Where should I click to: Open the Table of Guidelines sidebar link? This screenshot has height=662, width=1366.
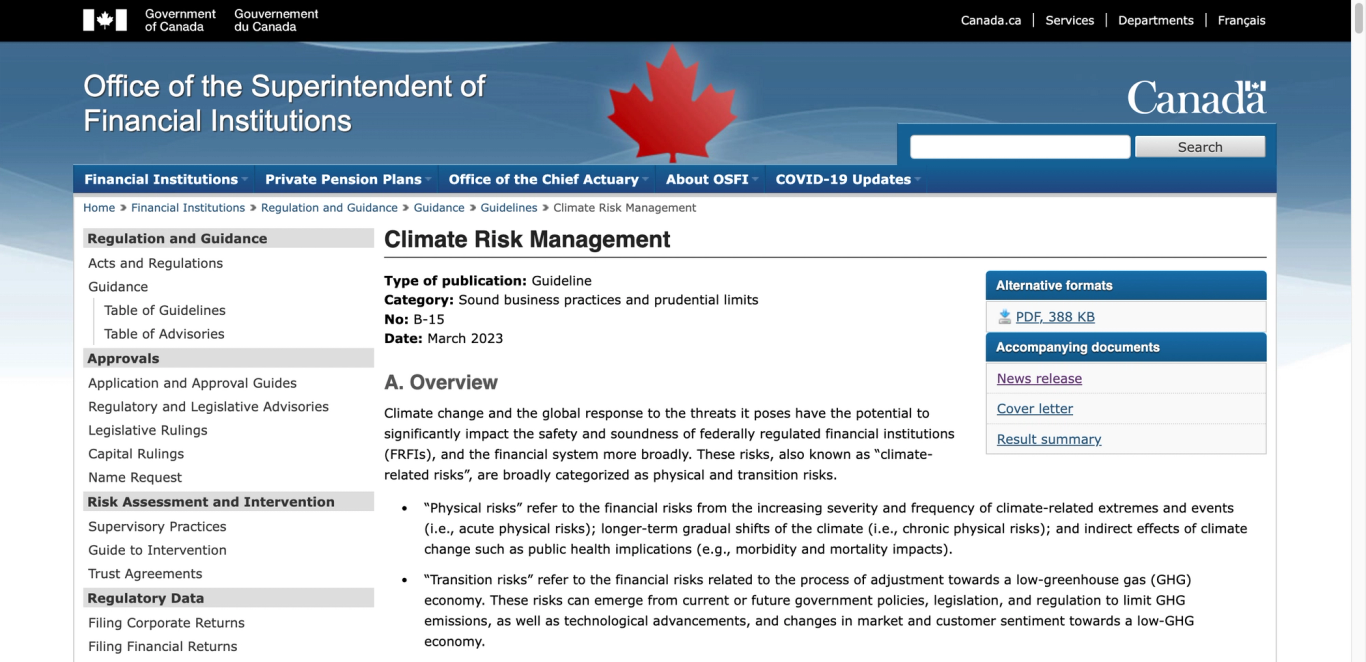[x=164, y=310]
